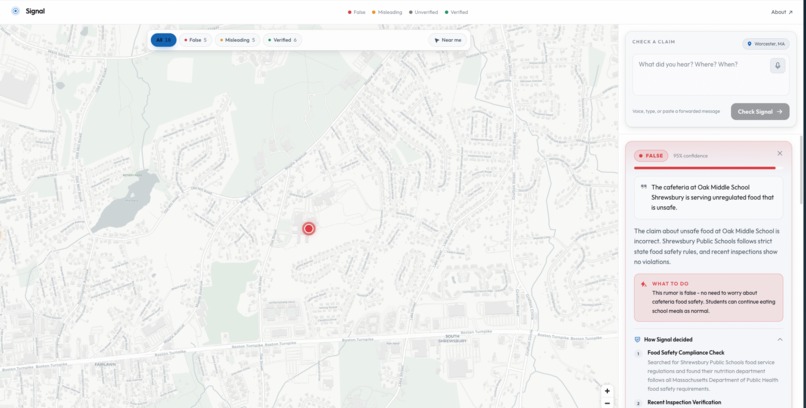Click the WHAT TO DO heading
806x408 pixels.
tap(670, 284)
